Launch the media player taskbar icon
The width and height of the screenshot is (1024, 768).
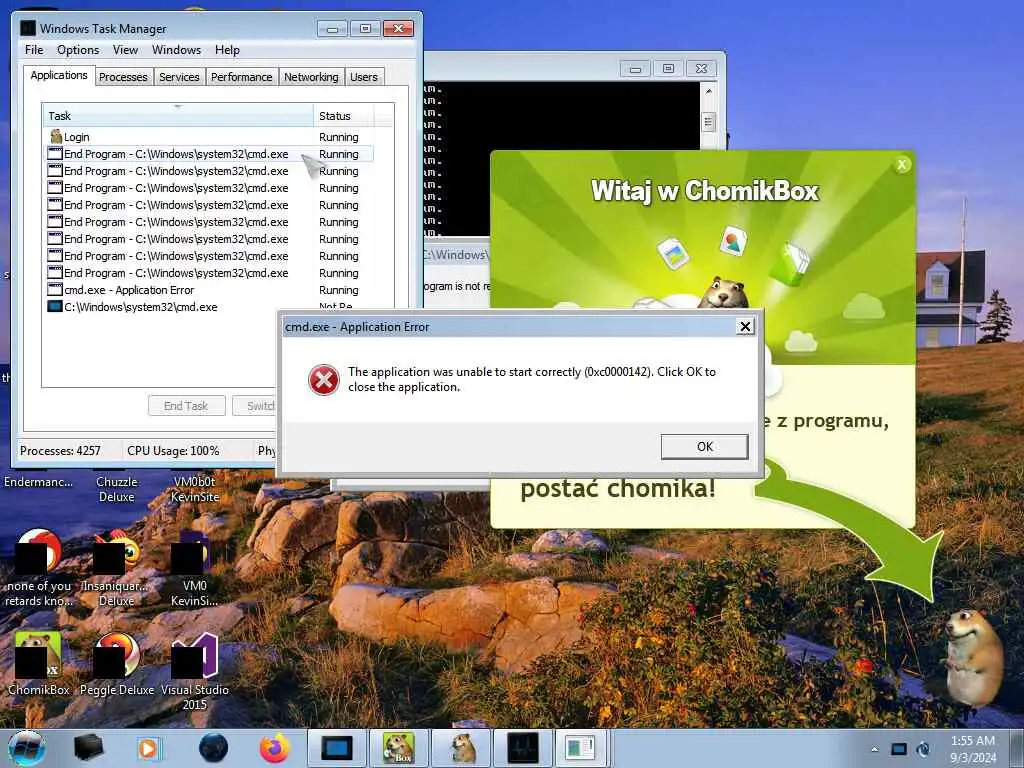[x=150, y=748]
